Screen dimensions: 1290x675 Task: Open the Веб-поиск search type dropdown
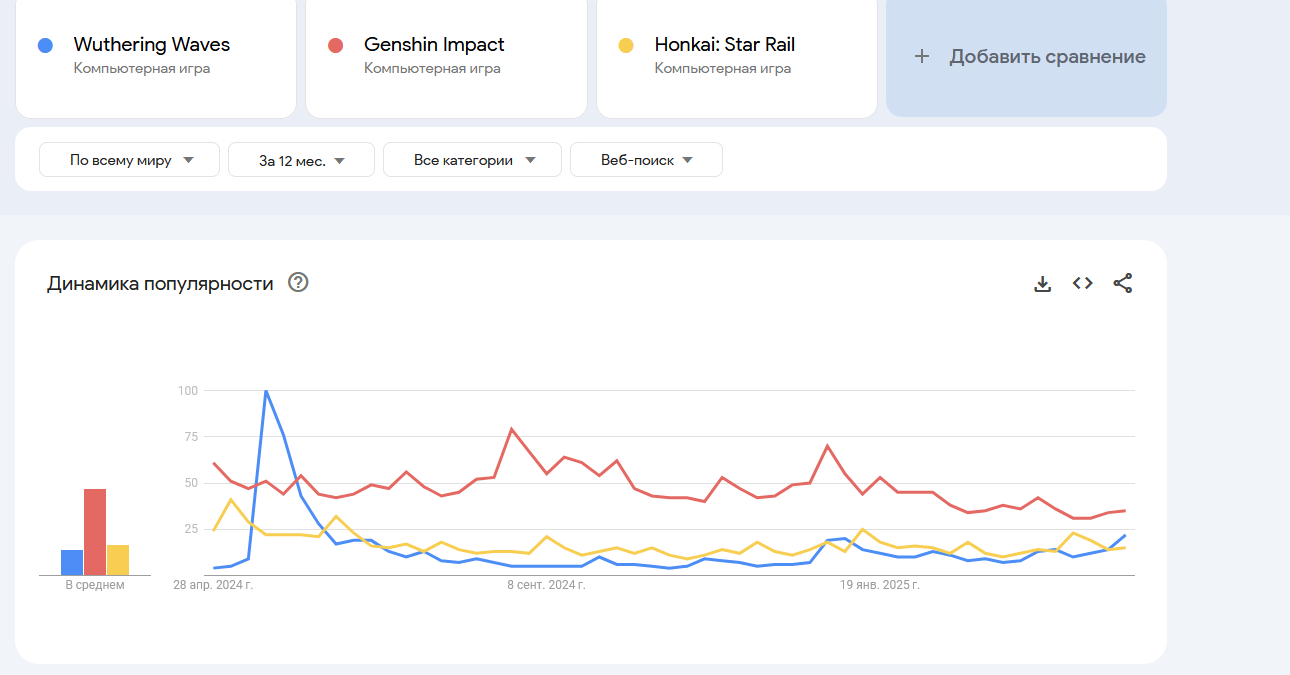[646, 160]
